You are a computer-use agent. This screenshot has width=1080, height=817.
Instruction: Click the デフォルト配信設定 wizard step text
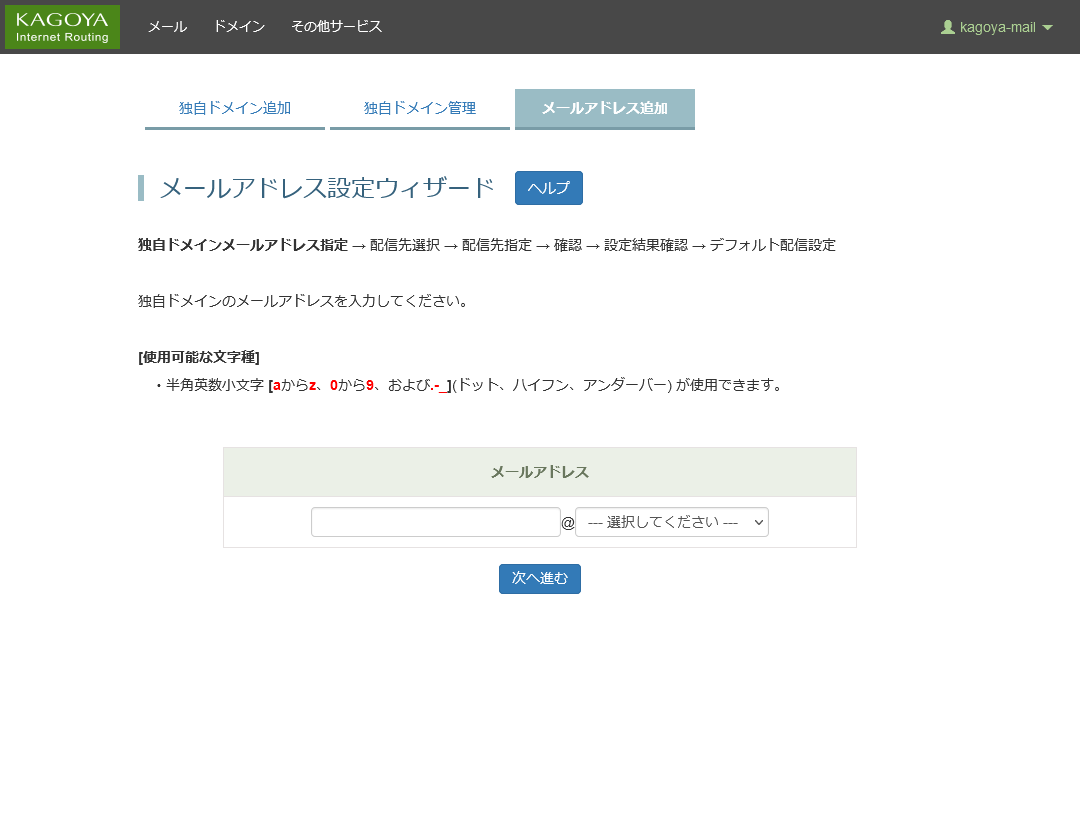point(772,245)
